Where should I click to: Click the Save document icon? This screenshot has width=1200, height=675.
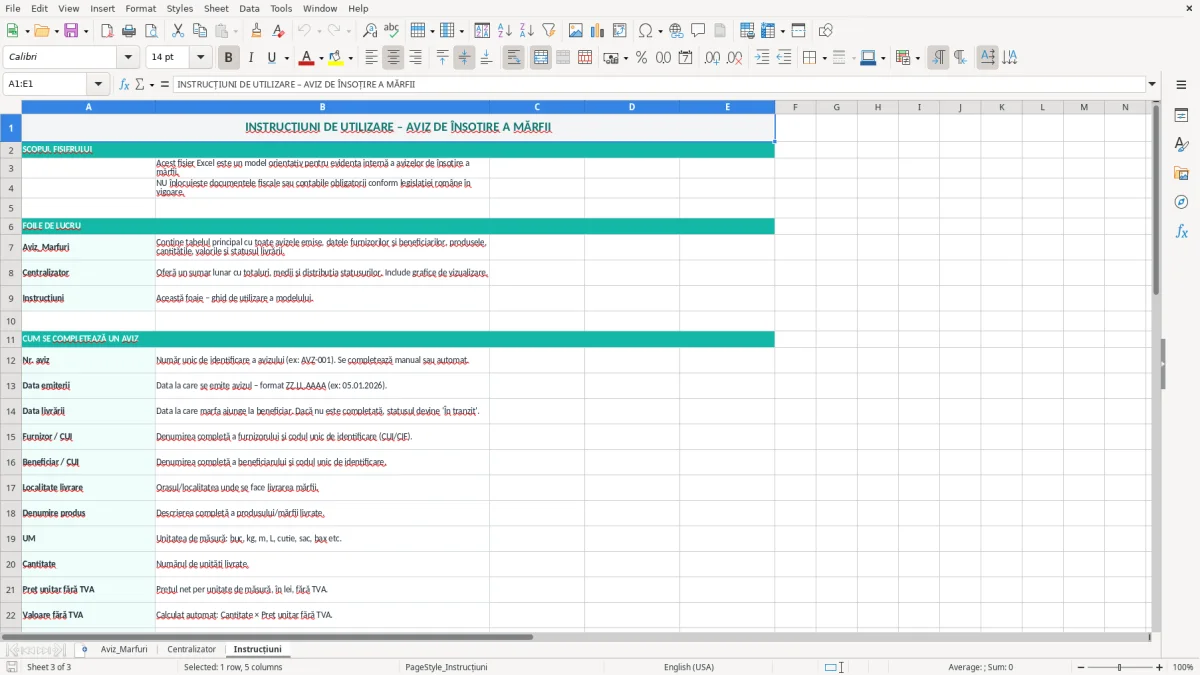pyautogui.click(x=70, y=31)
